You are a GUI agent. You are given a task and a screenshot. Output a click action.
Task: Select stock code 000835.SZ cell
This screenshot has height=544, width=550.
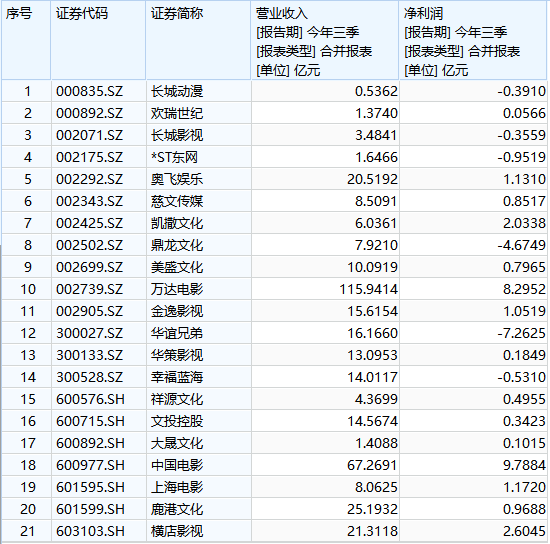point(98,91)
